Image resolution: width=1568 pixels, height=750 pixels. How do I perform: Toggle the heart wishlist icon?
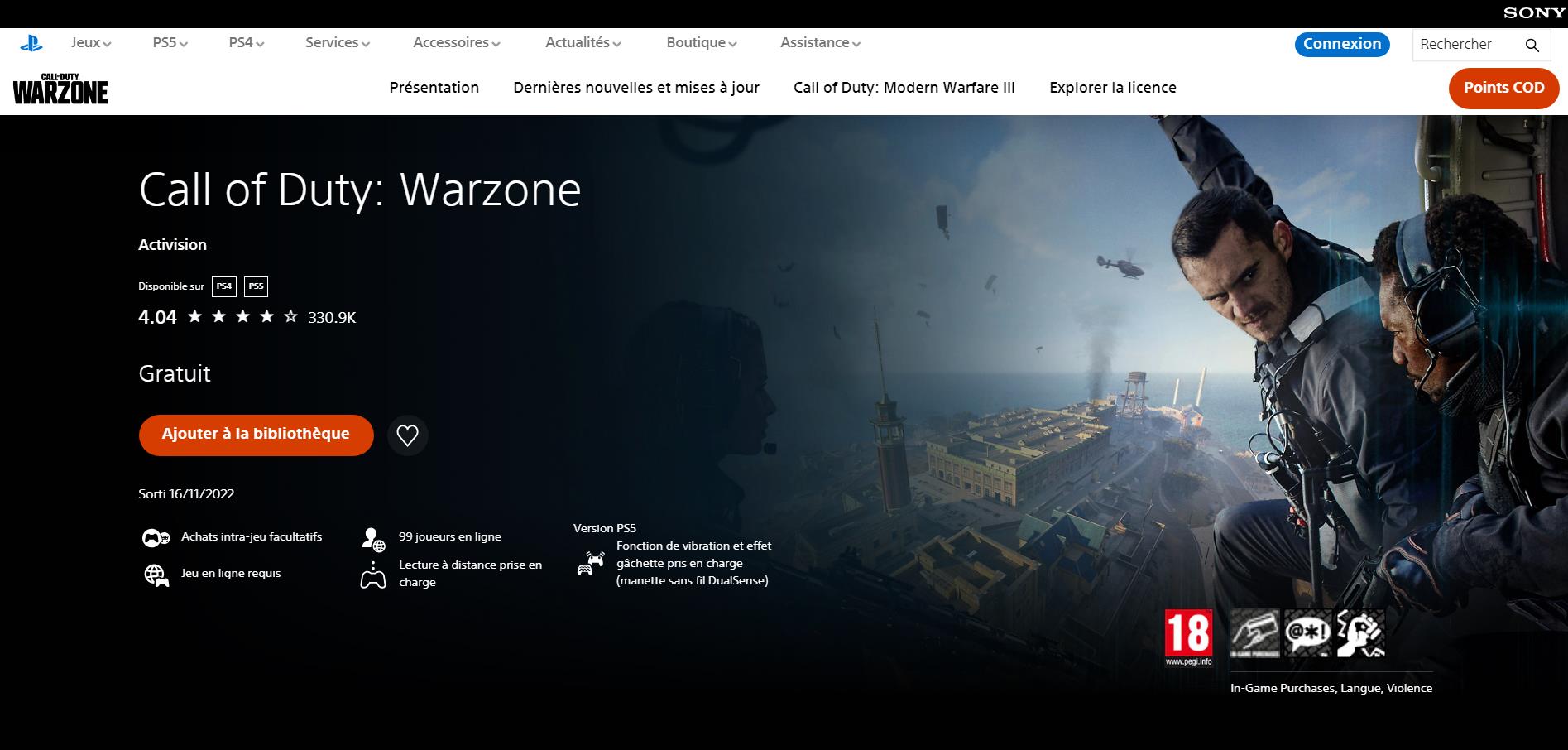[407, 434]
